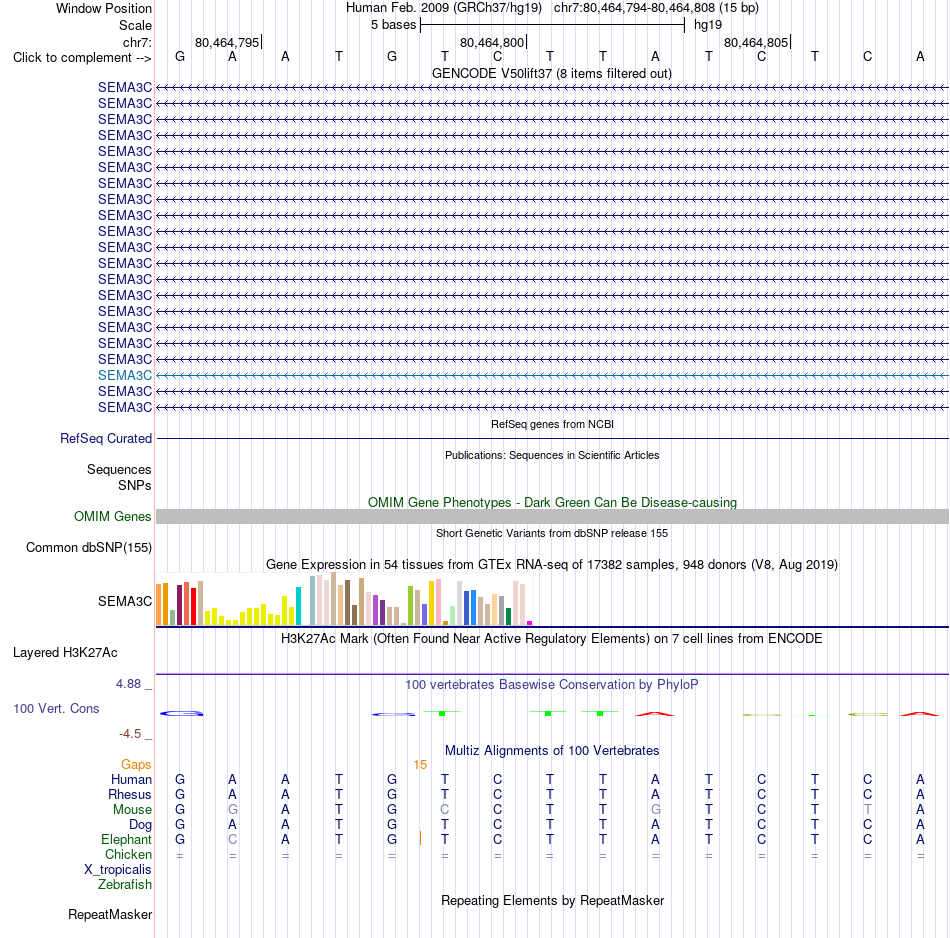Open the 'RefSeq genes from NCBI' title
Screen dimensions: 950x938
(x=552, y=424)
